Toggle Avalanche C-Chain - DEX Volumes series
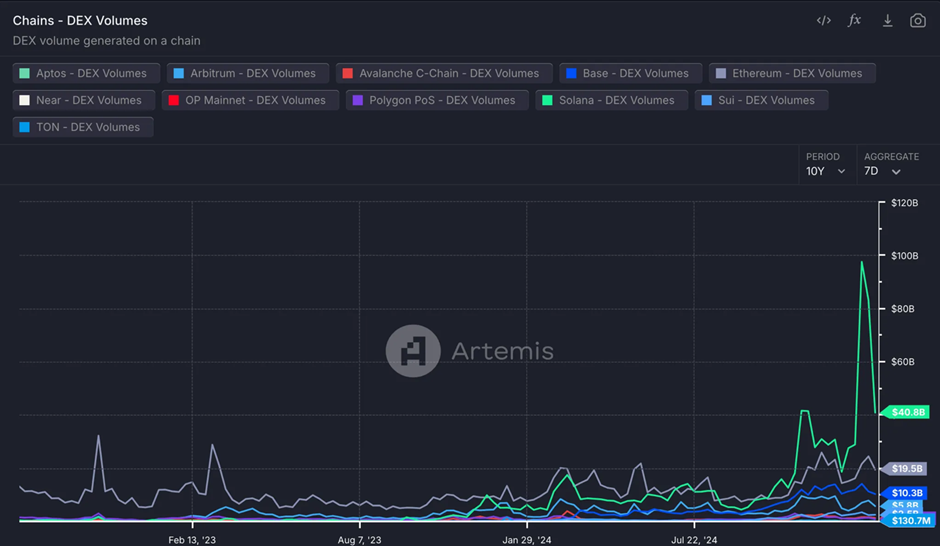 444,73
